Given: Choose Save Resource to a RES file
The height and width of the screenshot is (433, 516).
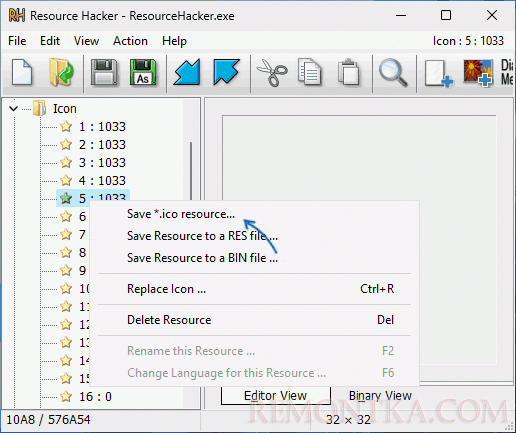Looking at the screenshot, I should point(254,236).
